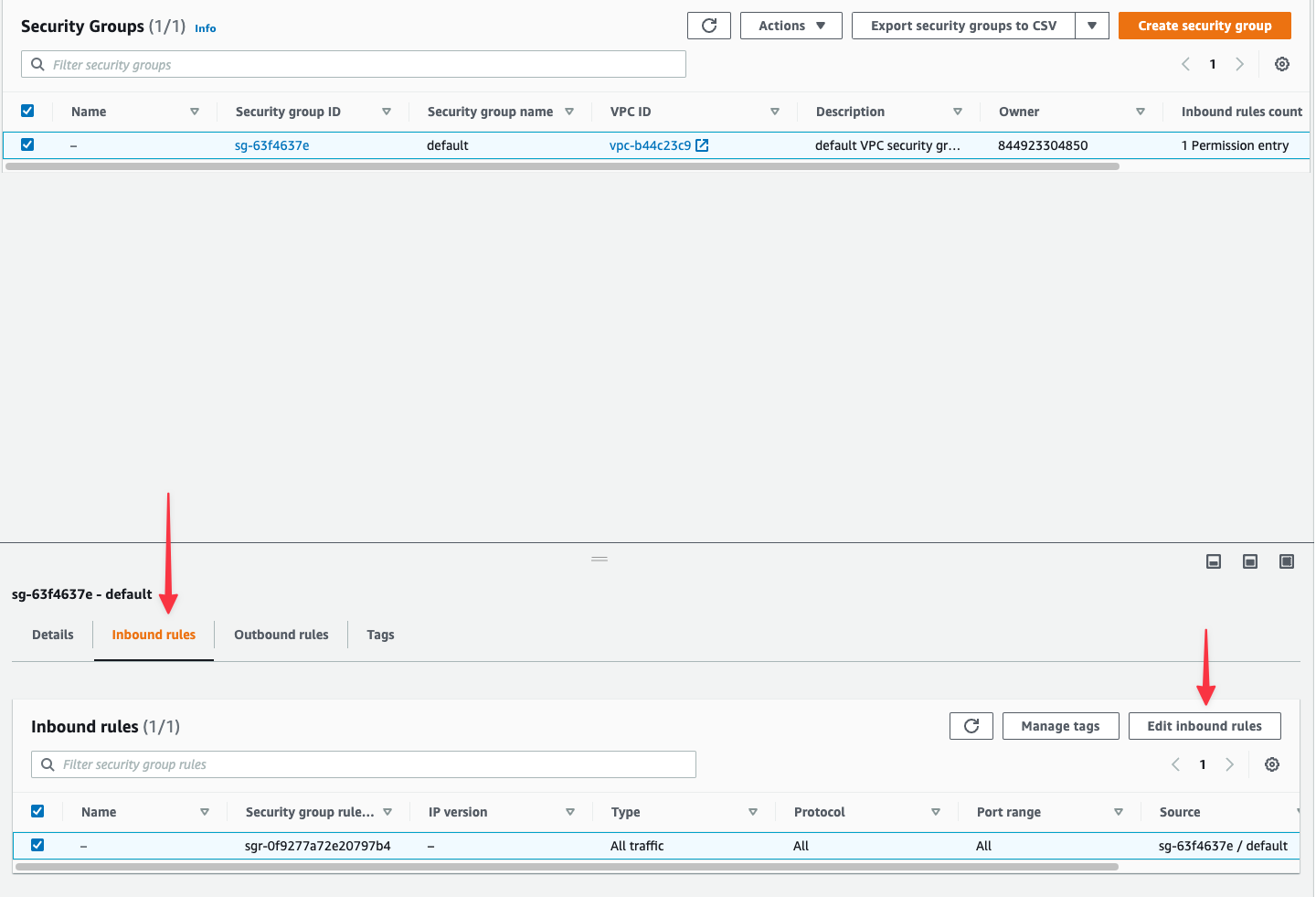Open vpc-b44c23c9 in new tab via external link icon

(x=700, y=144)
